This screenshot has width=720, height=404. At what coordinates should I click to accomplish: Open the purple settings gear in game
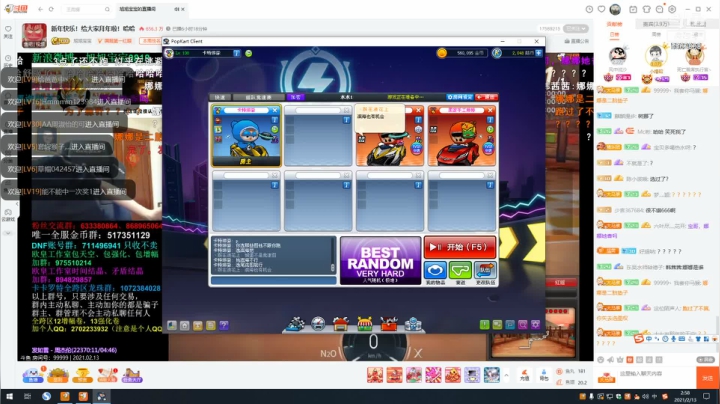tap(535, 325)
